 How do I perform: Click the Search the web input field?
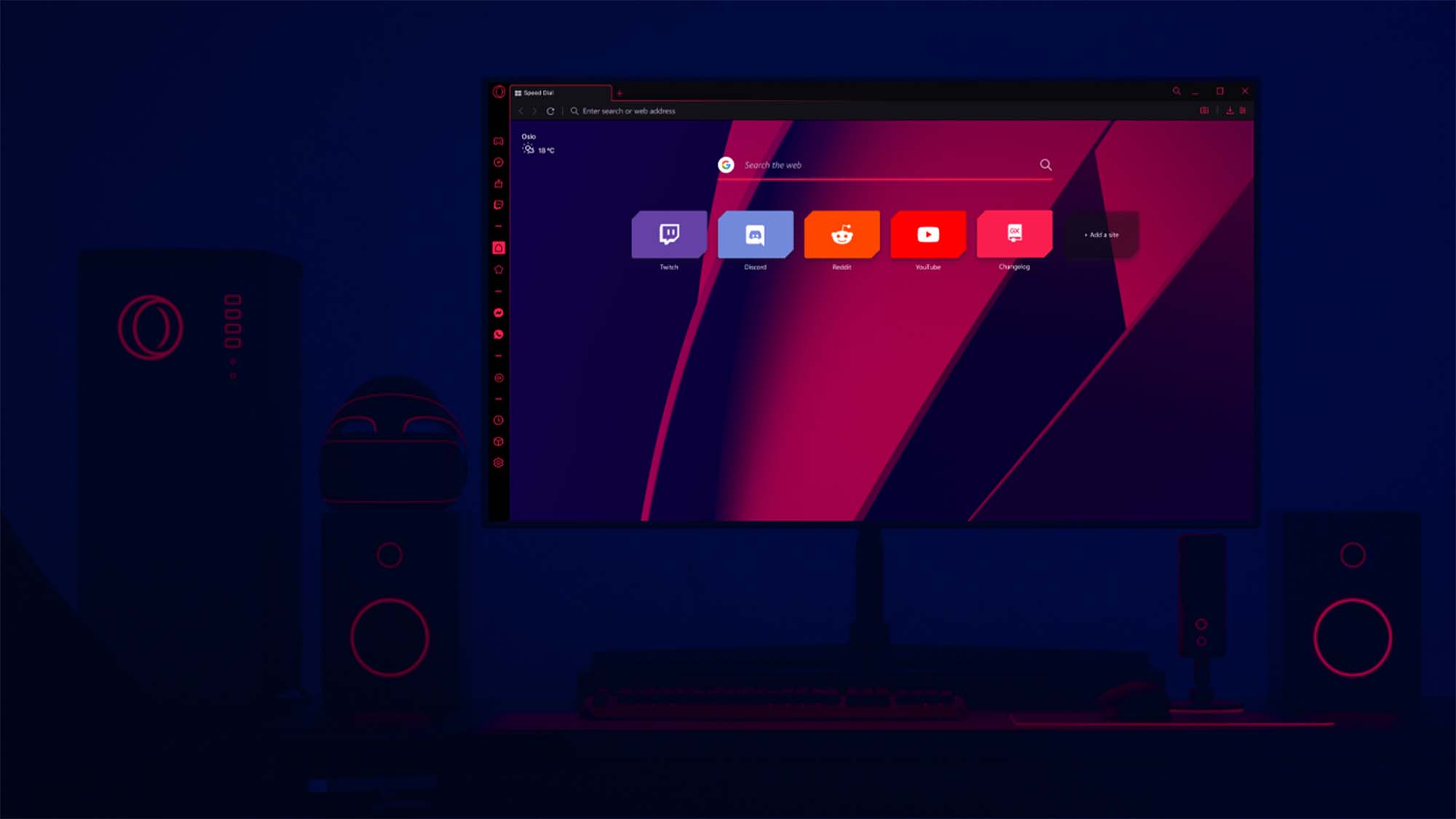point(885,165)
